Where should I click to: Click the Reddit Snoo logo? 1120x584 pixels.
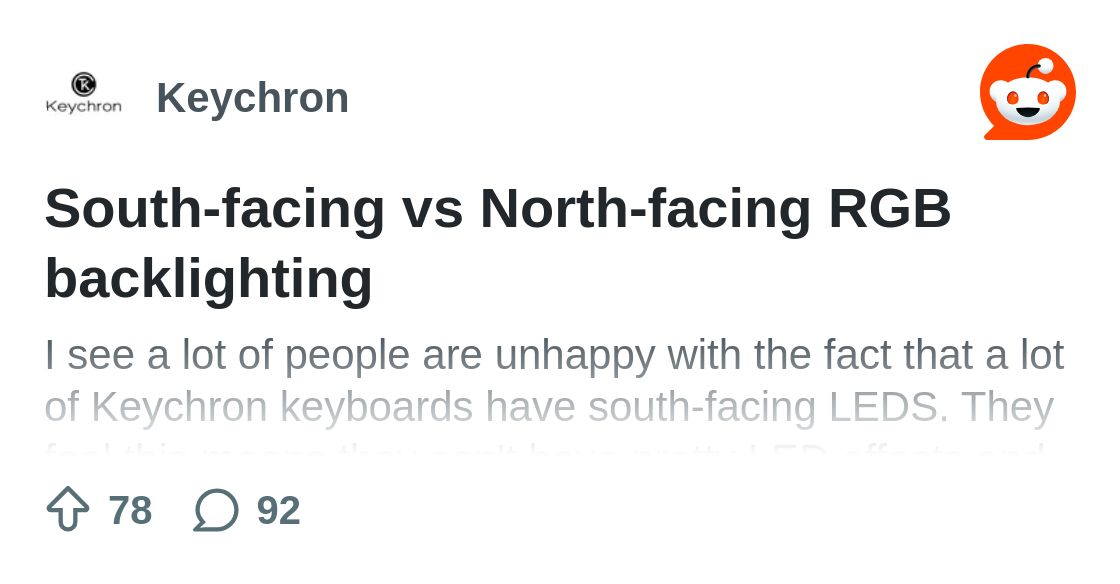(x=1027, y=91)
